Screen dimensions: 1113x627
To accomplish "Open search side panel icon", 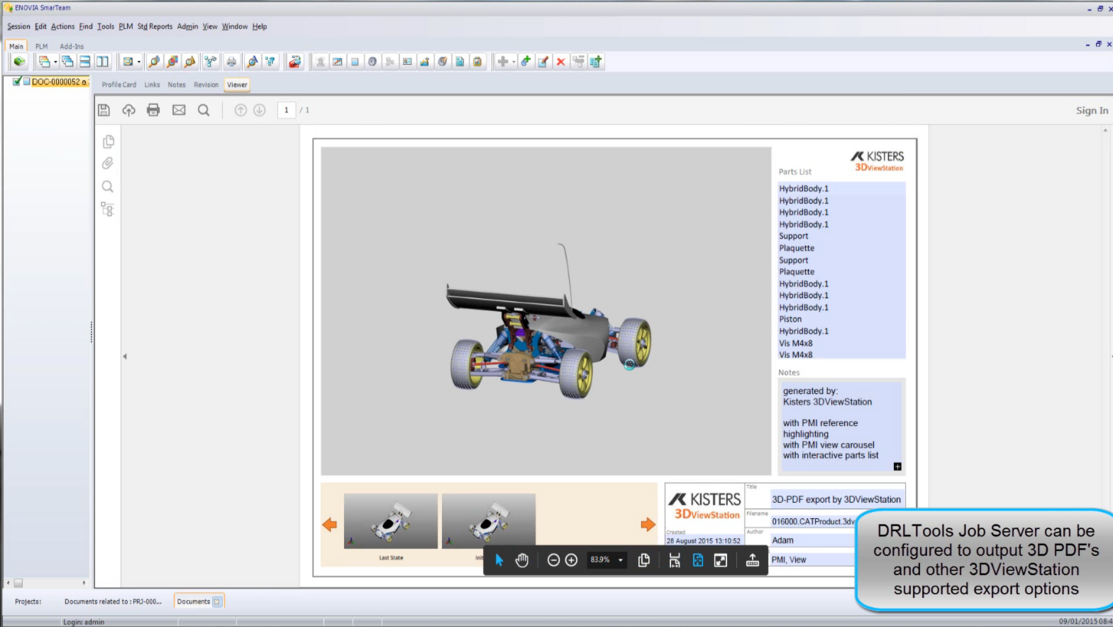I will 108,187.
